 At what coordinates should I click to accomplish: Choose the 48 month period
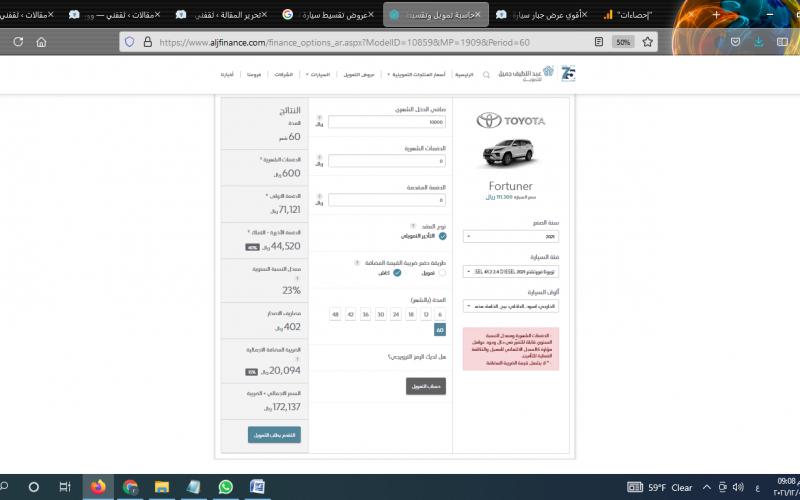335,314
